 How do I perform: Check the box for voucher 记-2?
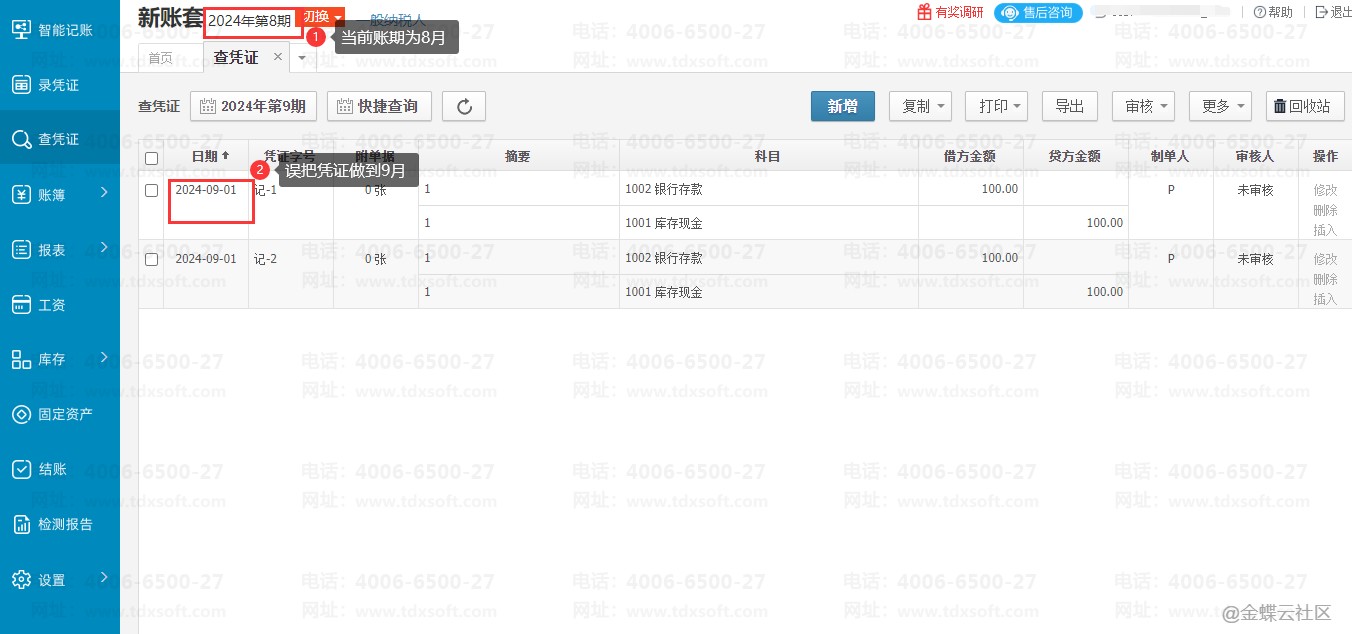(x=151, y=259)
